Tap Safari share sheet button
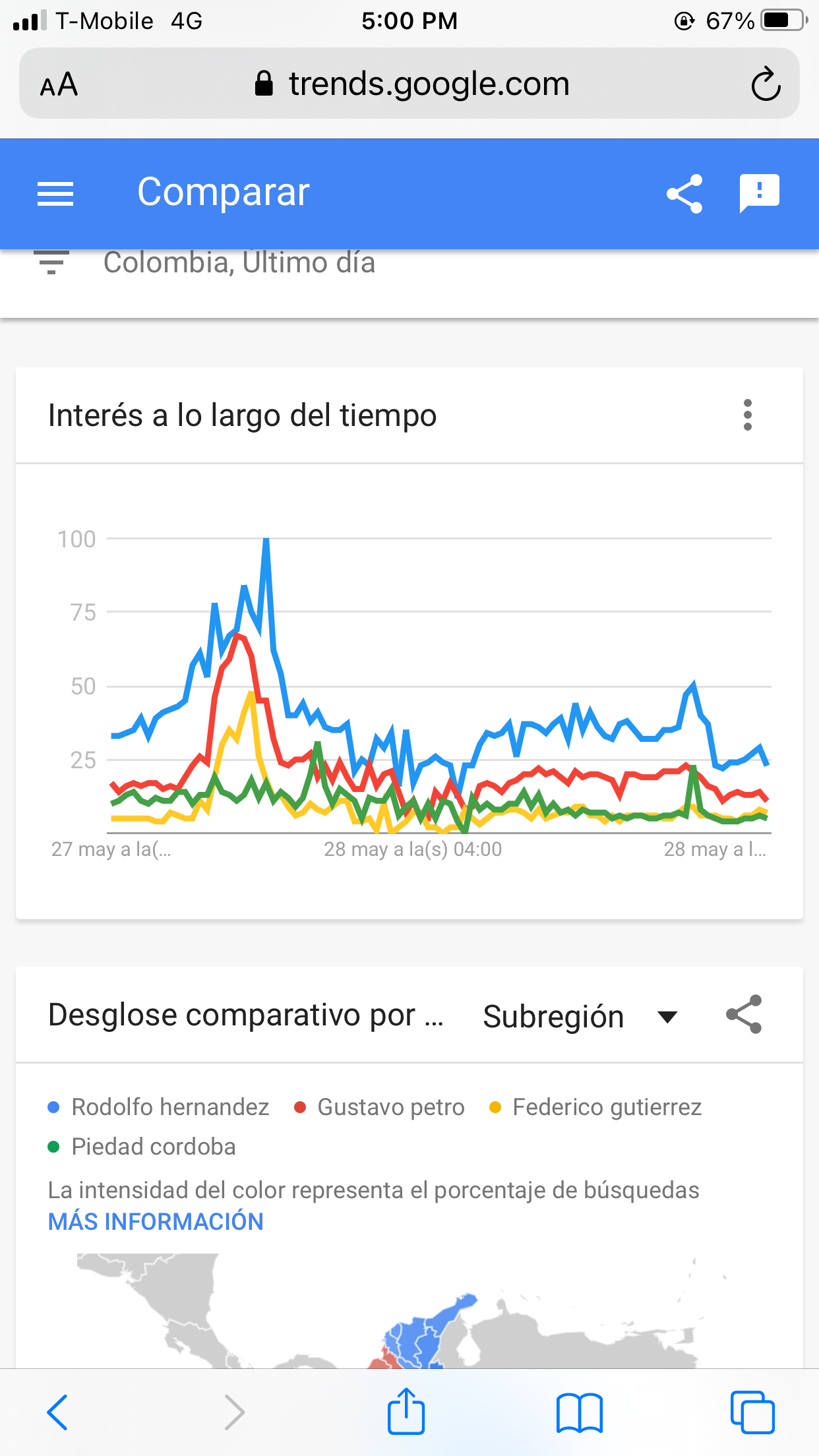Image resolution: width=819 pixels, height=1456 pixels. click(406, 1411)
